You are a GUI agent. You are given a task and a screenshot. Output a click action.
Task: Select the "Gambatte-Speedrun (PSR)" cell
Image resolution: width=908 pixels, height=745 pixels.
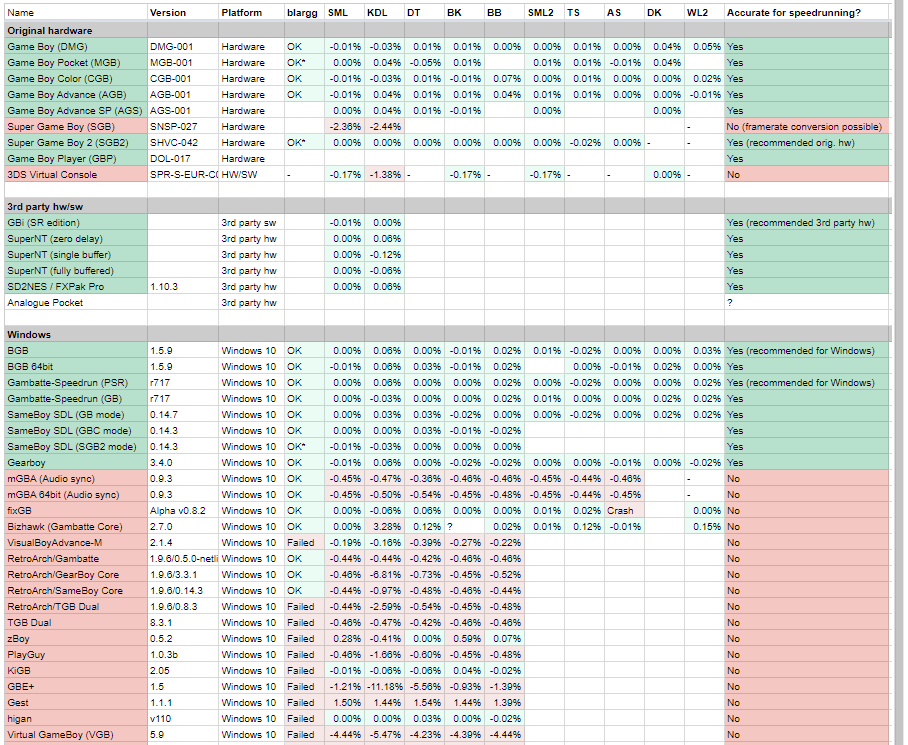[x=76, y=383]
